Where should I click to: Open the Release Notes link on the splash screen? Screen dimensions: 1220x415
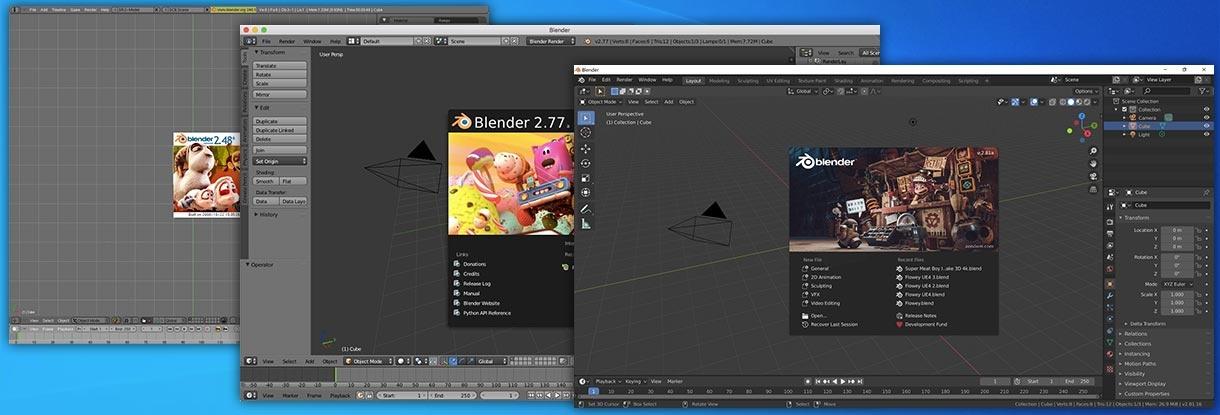pos(920,315)
